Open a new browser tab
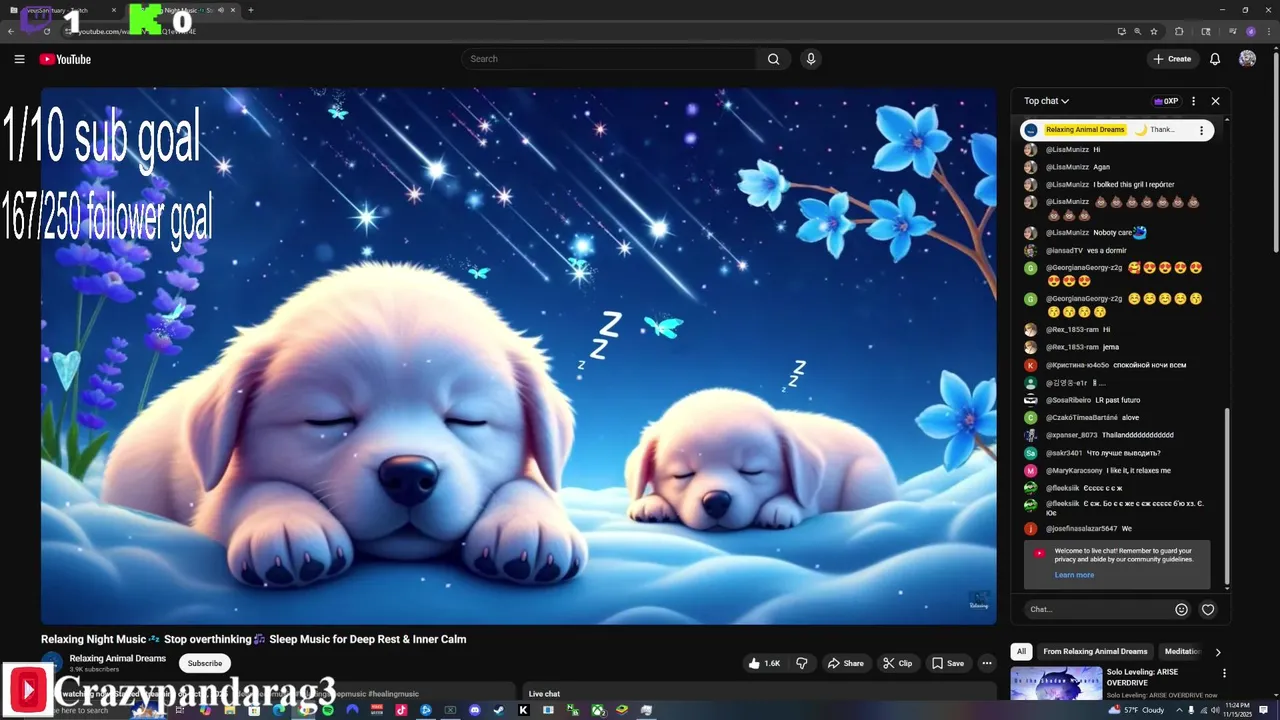Screen dimensions: 1280x720 pos(250,10)
